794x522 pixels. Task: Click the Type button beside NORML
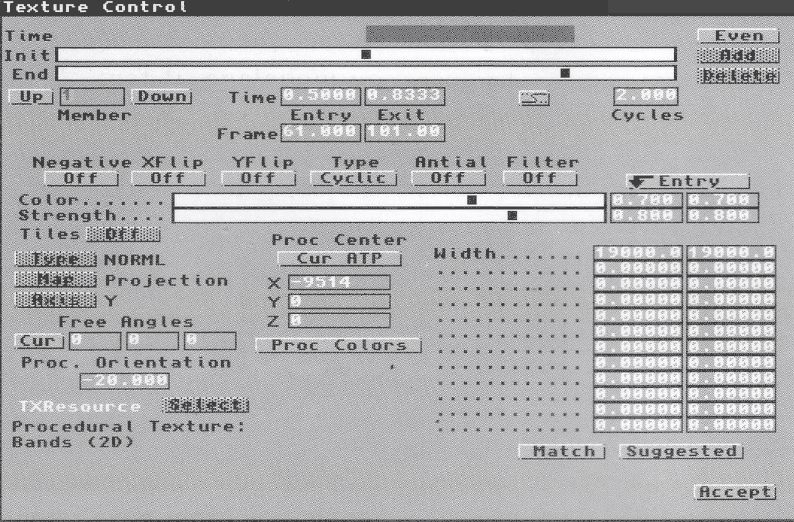[56, 259]
